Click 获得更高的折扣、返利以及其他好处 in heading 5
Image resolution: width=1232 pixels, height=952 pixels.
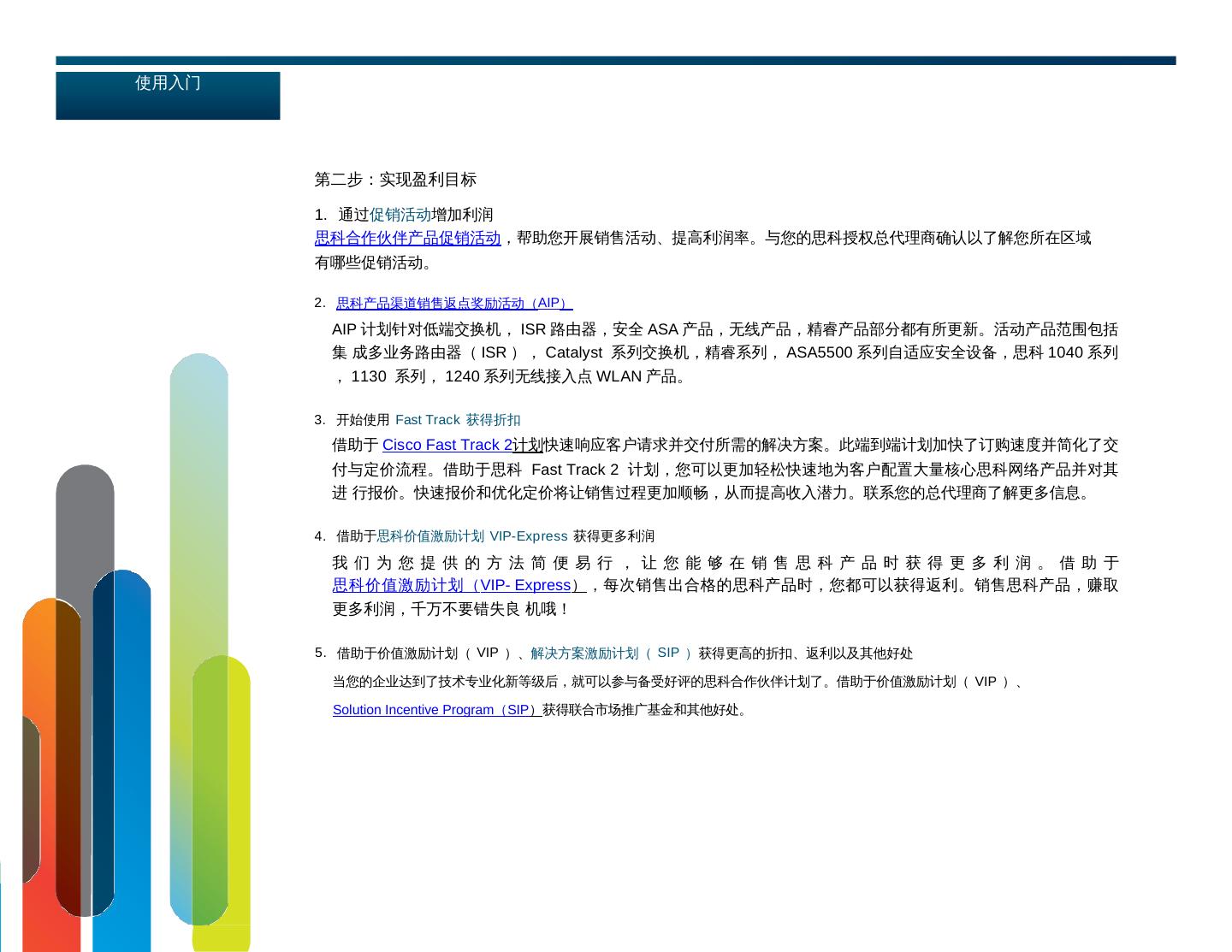point(806,653)
